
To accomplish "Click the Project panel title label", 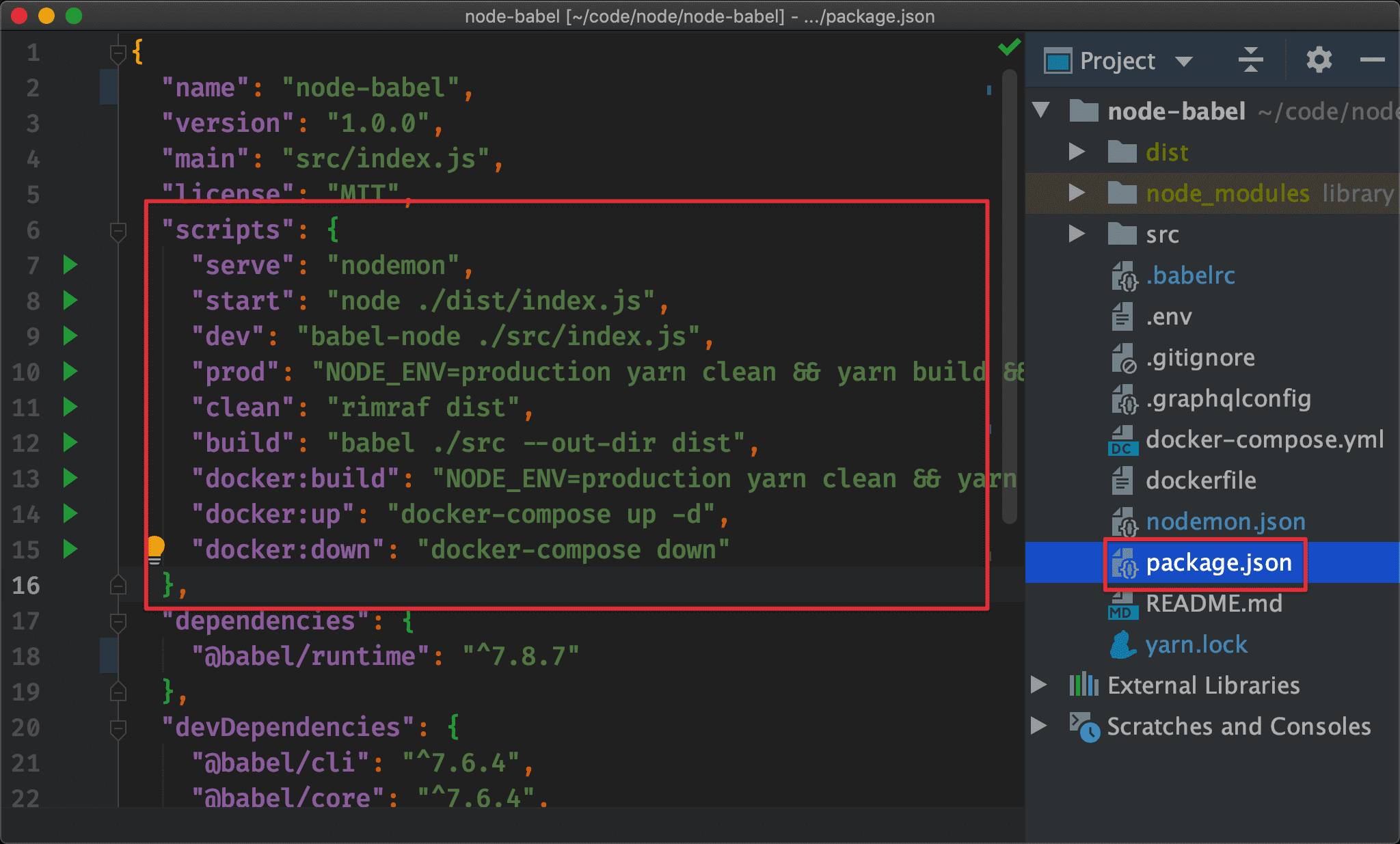I will (x=1118, y=61).
